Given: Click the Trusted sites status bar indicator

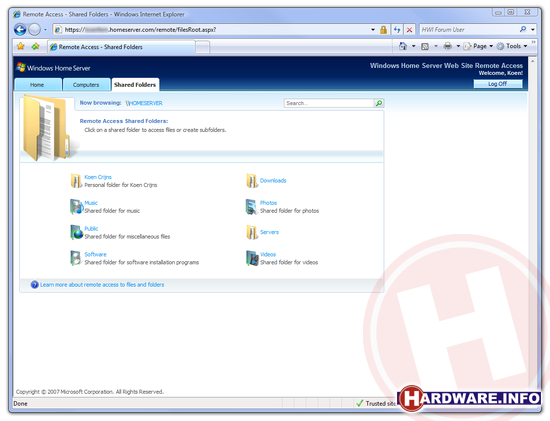Looking at the screenshot, I should (375, 403).
